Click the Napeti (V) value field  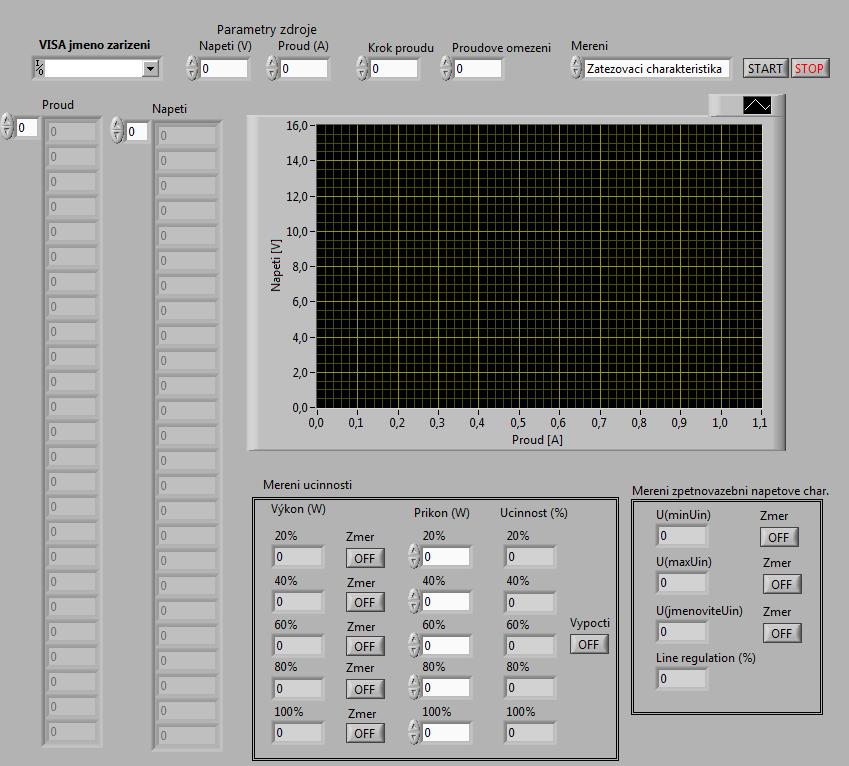[224, 68]
